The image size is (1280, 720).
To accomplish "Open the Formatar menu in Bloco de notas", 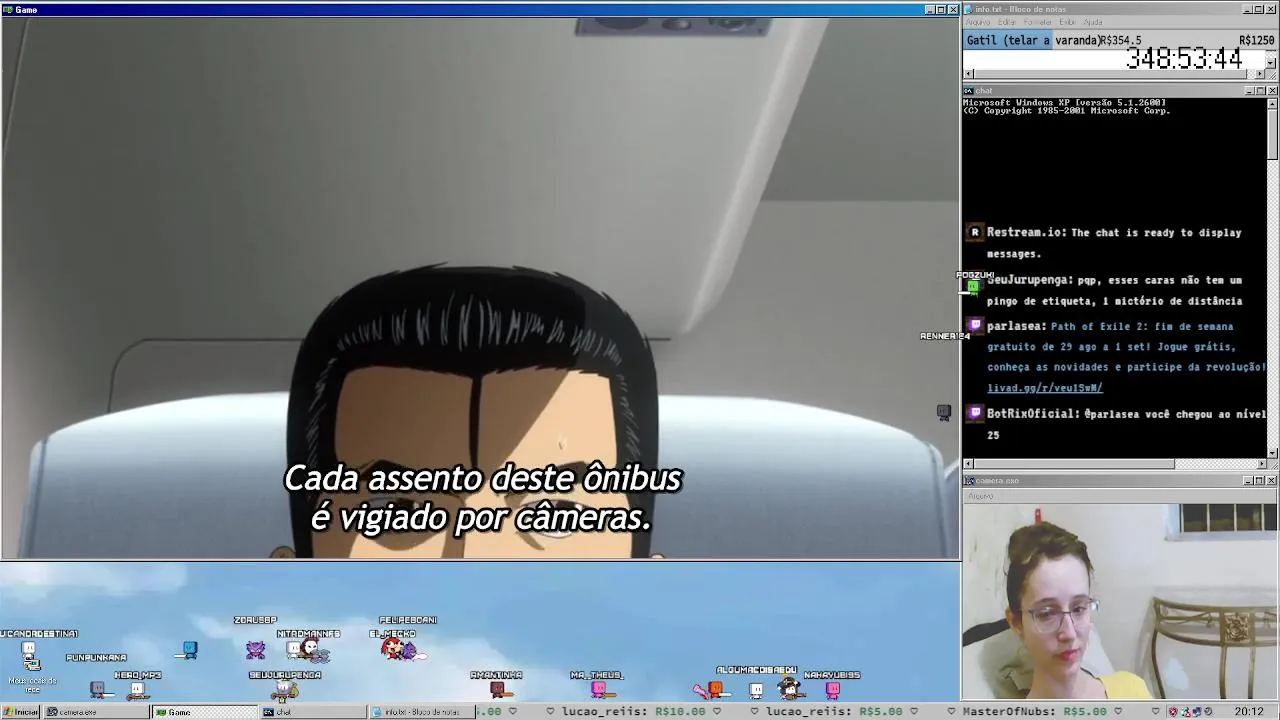I will coord(1038,22).
